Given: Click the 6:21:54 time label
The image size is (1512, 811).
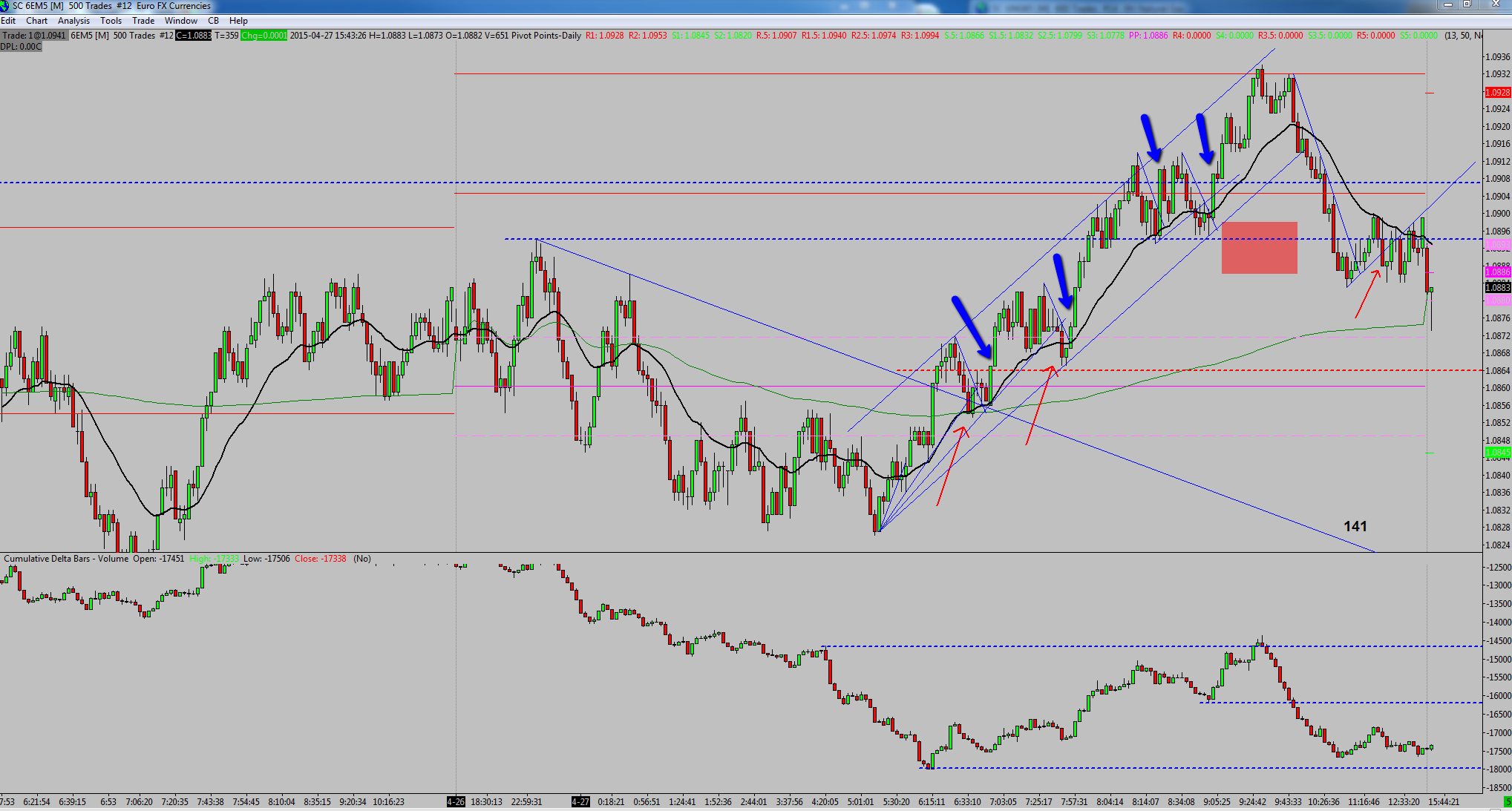Looking at the screenshot, I should tap(36, 802).
